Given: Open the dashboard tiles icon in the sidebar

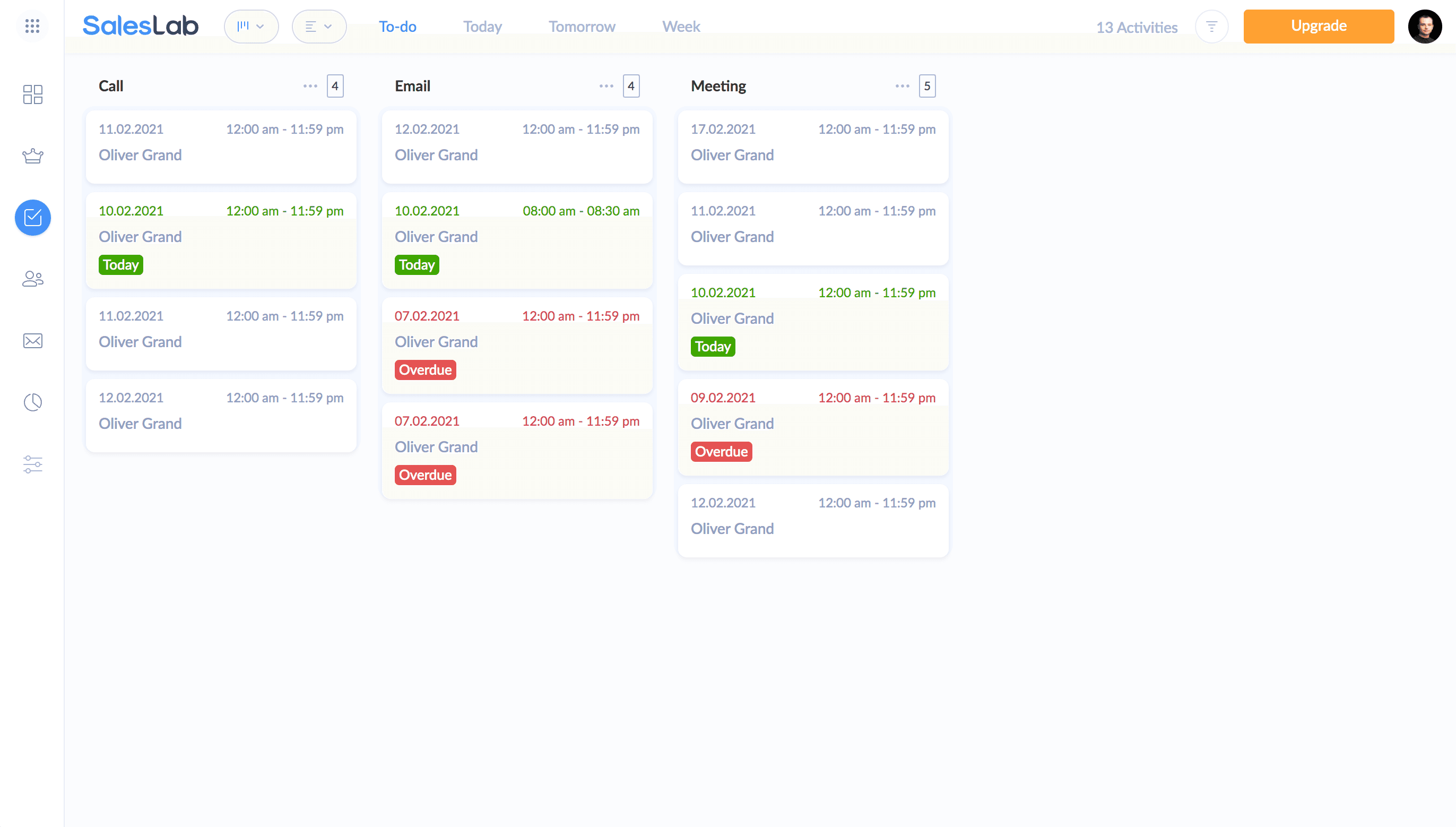Looking at the screenshot, I should (x=32, y=94).
